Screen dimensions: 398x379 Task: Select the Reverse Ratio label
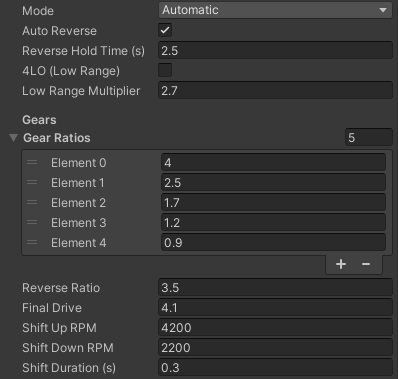[61, 288]
